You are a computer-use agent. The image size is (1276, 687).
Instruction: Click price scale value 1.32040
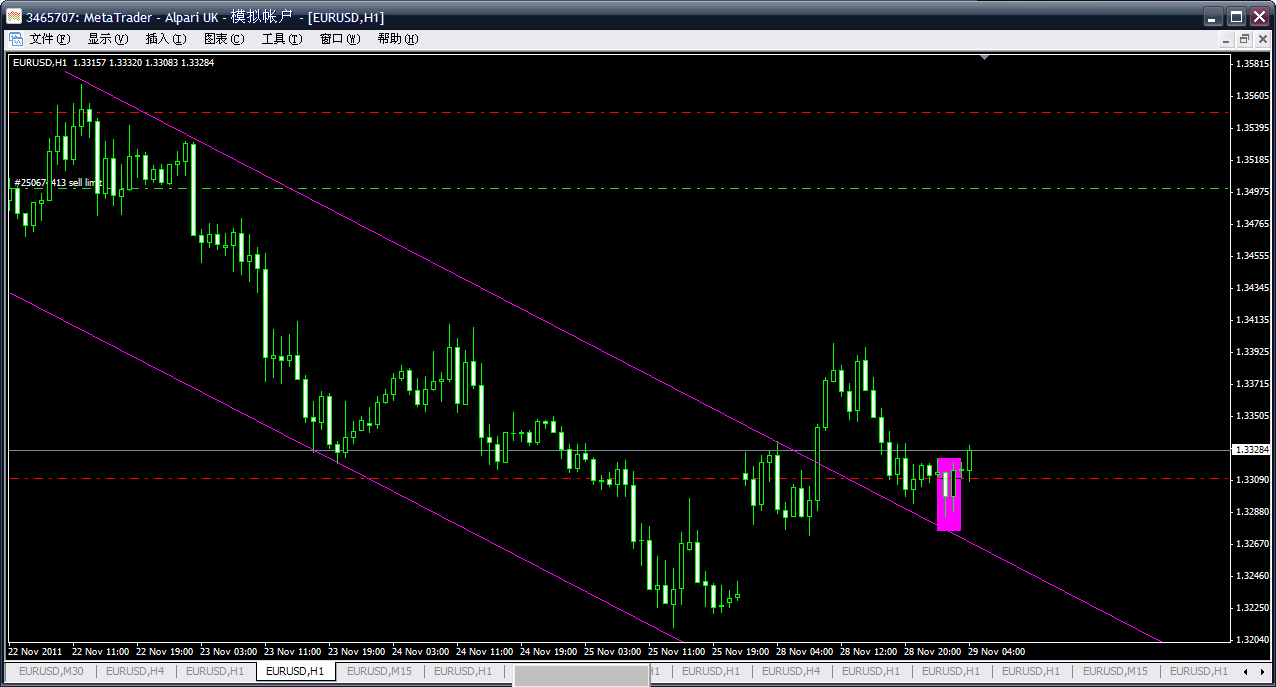1252,640
